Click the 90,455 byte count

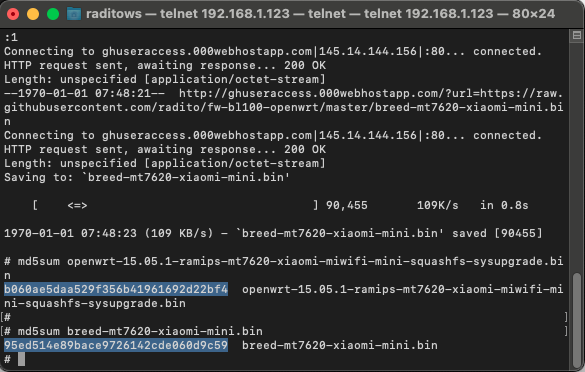[x=347, y=206]
